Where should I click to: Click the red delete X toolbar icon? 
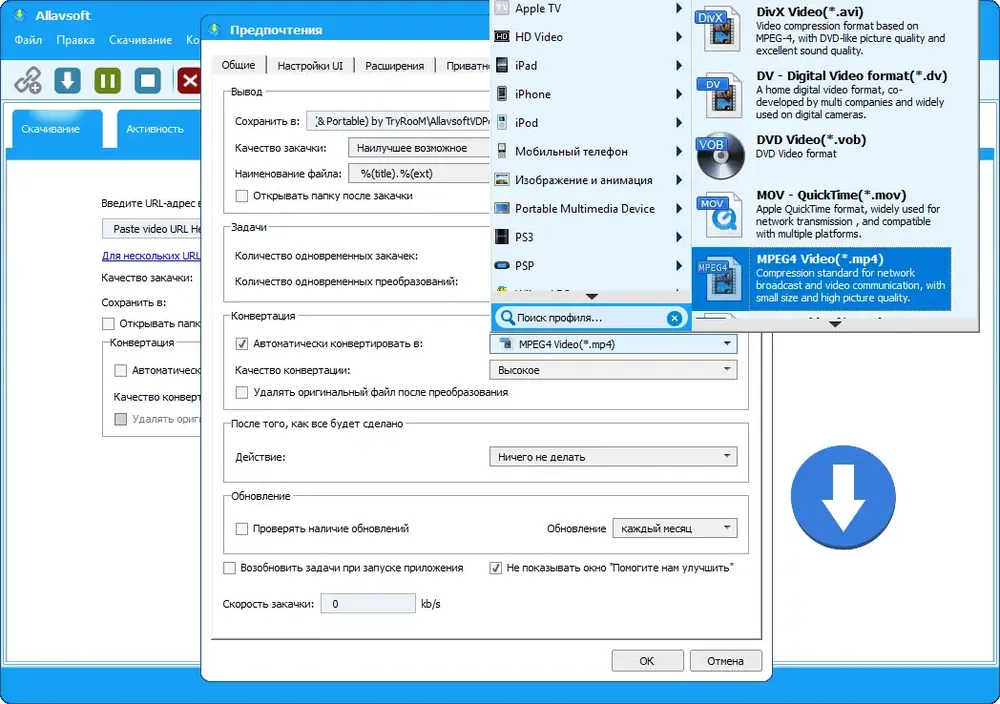coord(188,80)
